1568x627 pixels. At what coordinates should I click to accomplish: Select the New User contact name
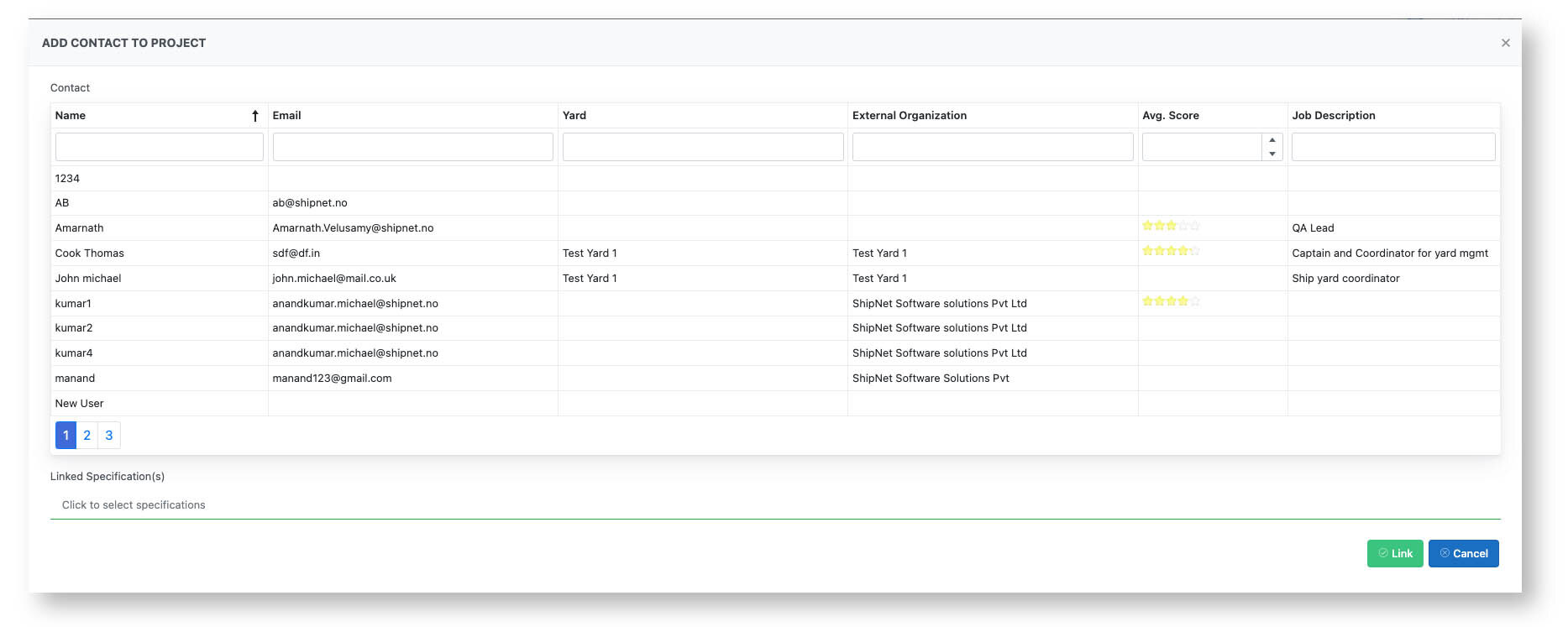coord(80,404)
